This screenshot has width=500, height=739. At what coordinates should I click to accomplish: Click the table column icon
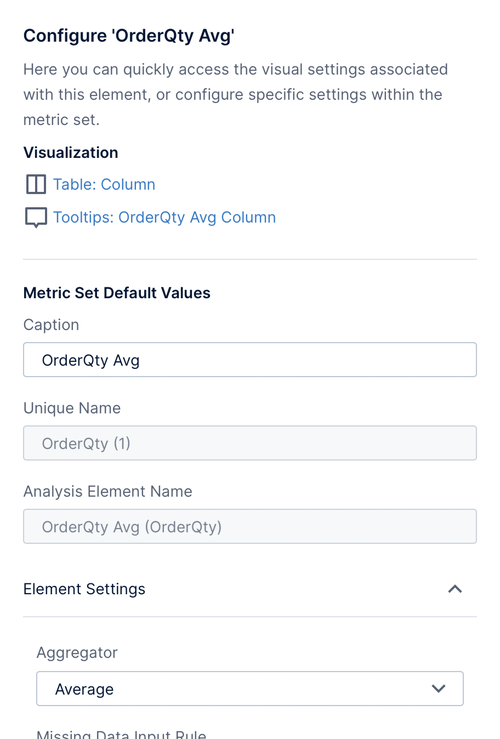36,184
